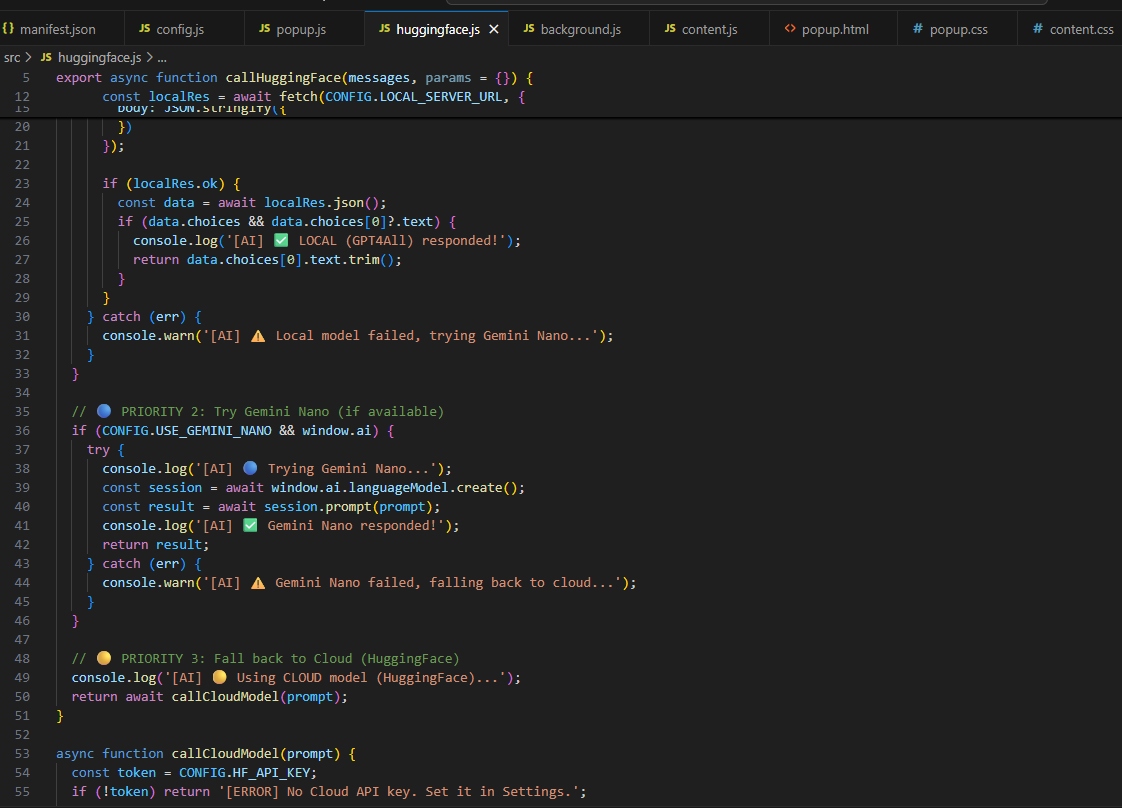
Task: Click 'catch (err)' on line 30
Action: pyautogui.click(x=144, y=316)
